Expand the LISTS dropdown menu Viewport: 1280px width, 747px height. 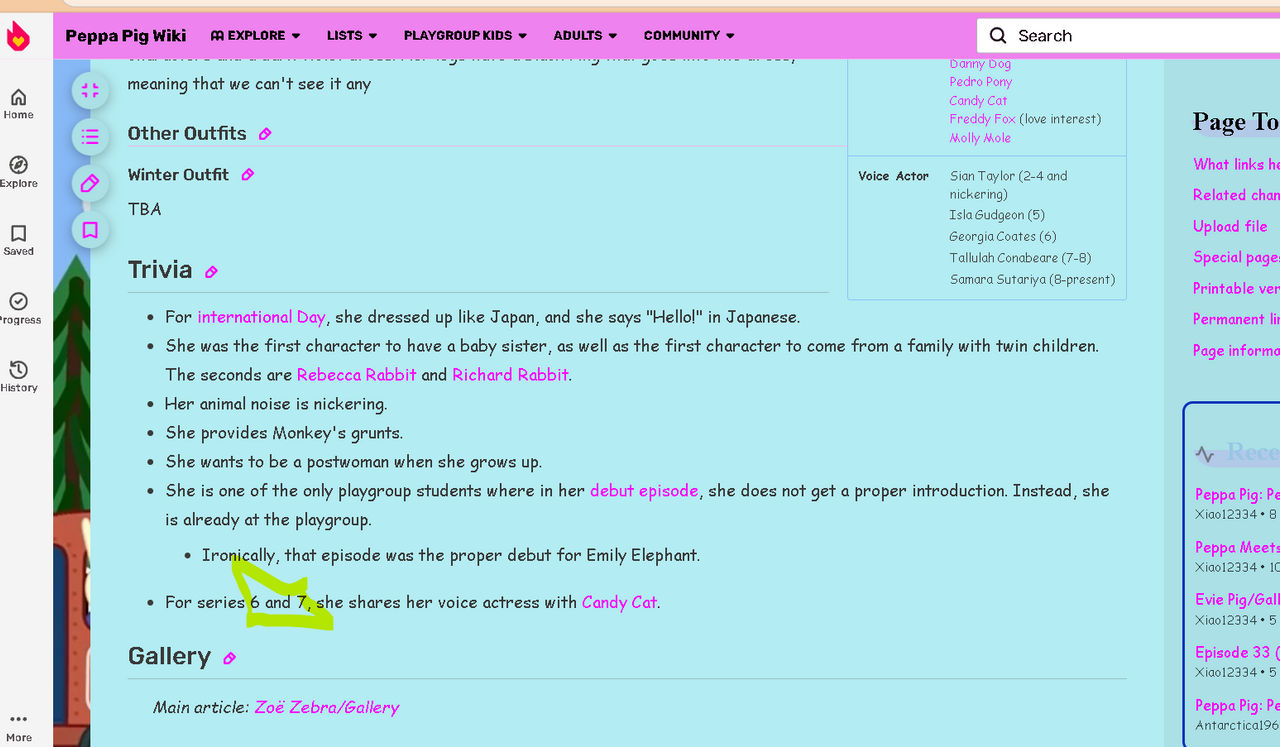click(x=352, y=35)
